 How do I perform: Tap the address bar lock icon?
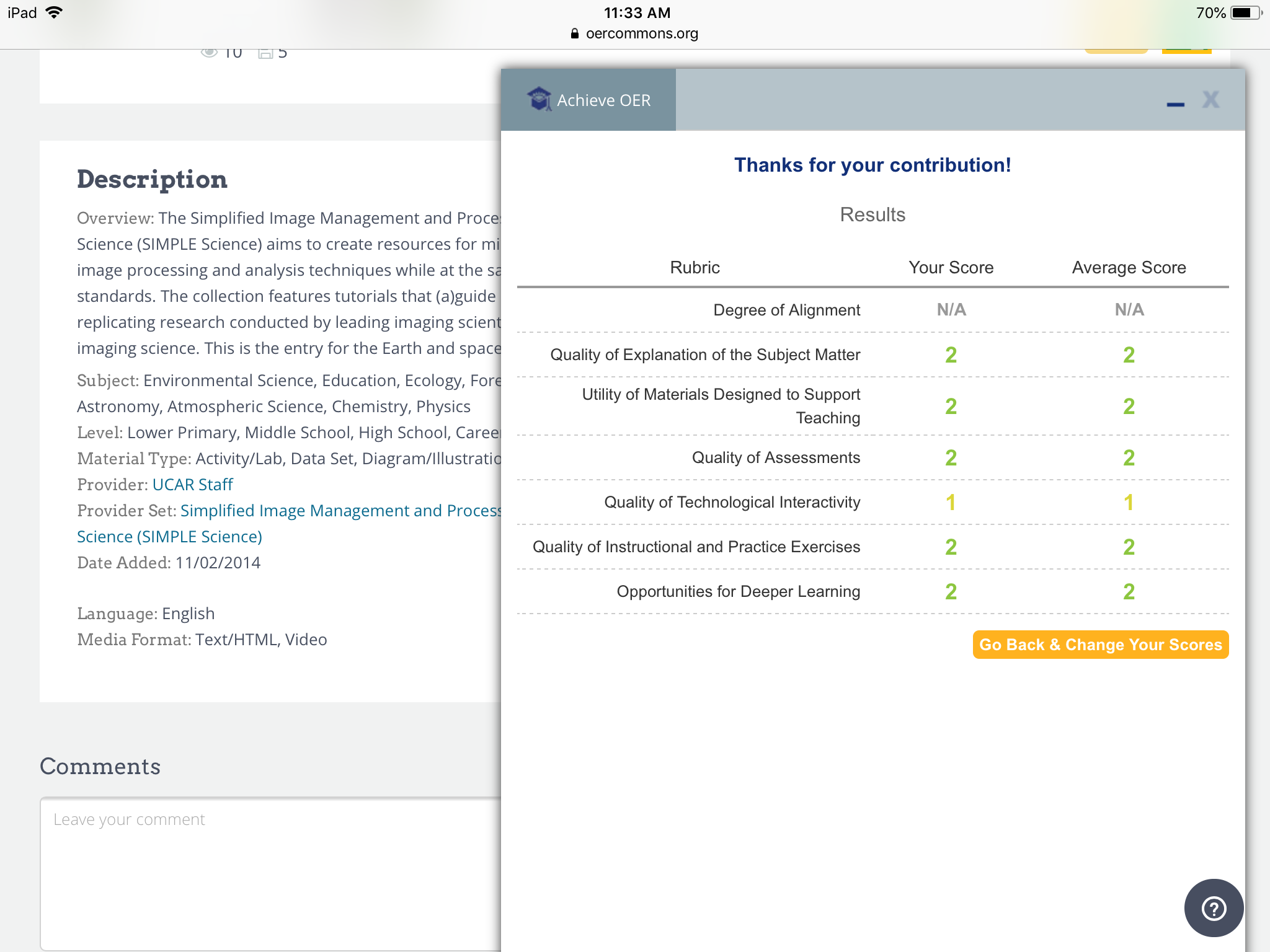tap(574, 33)
